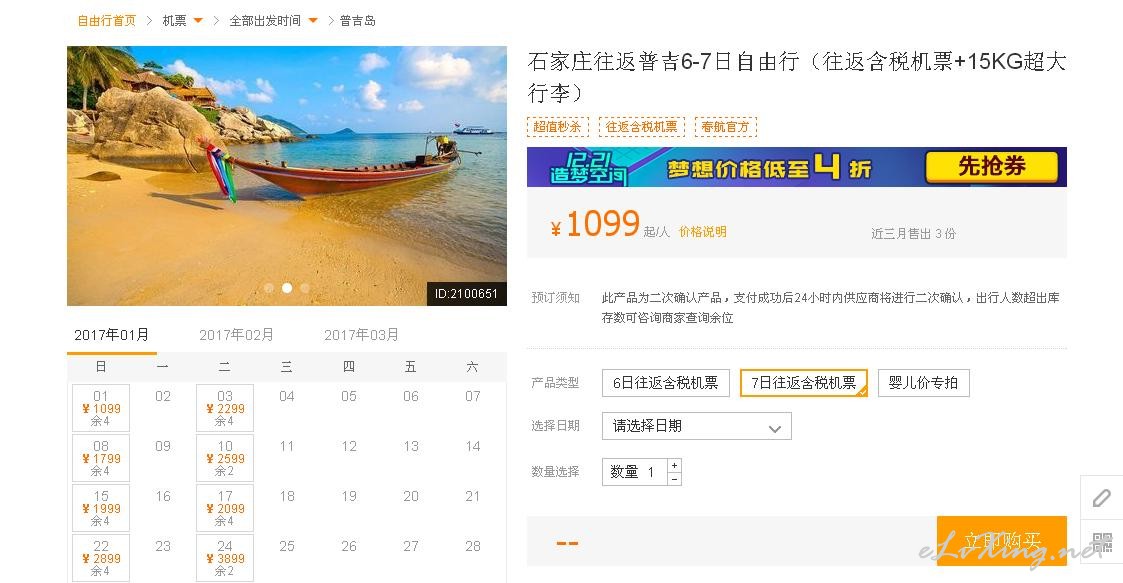Expand the 全部出发时间 dropdown arrow
The image size is (1123, 583).
[313, 21]
